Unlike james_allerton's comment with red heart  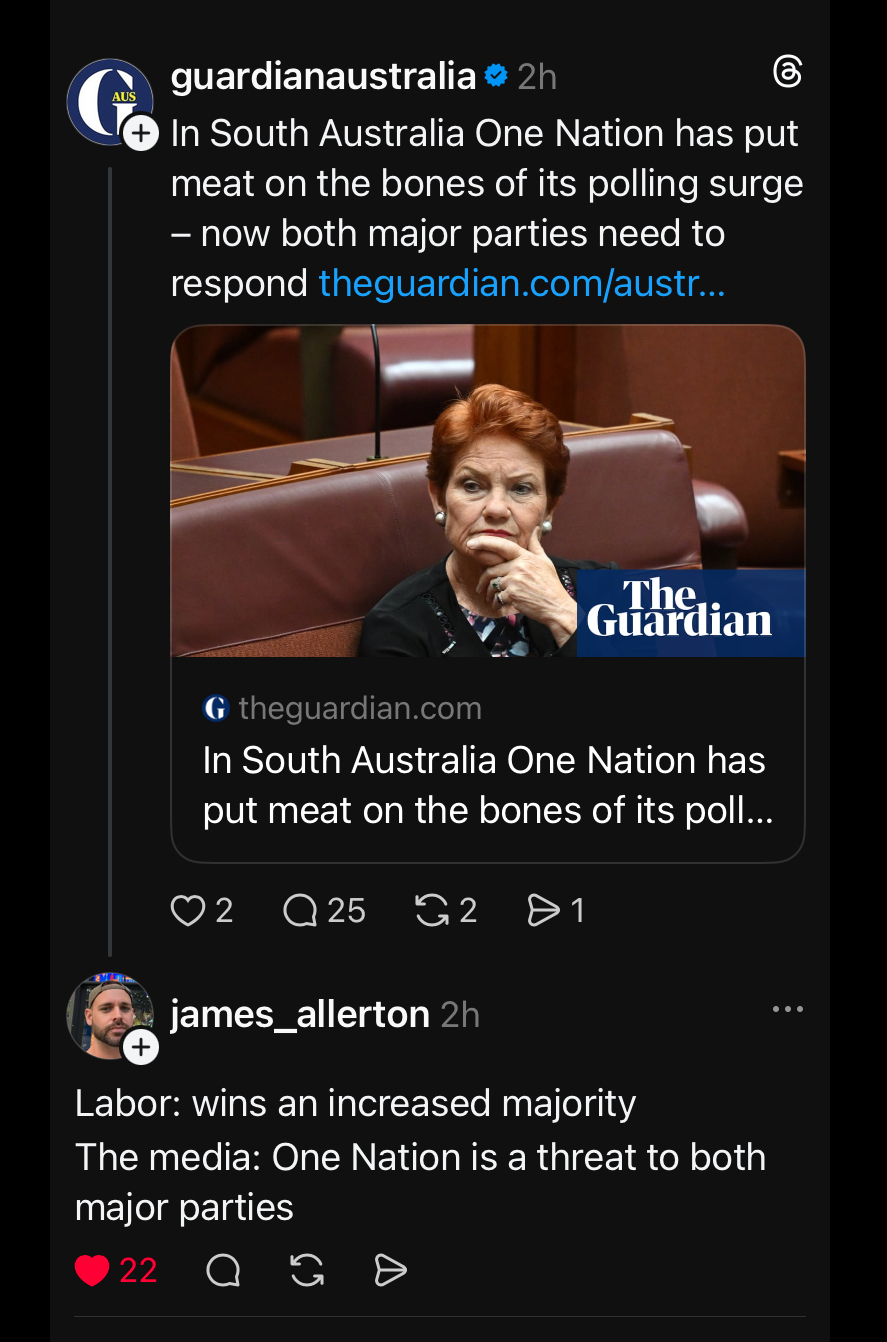(x=92, y=1270)
